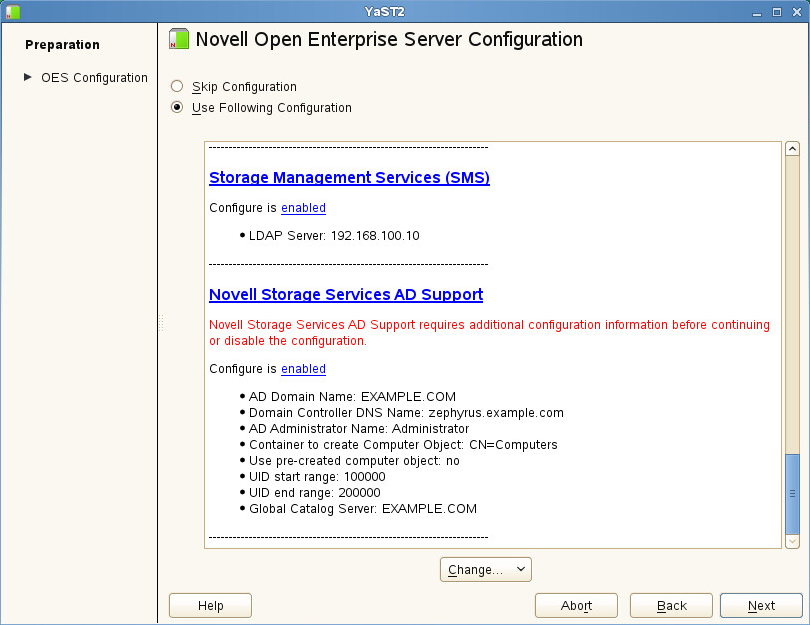Viewport: 810px width, 625px height.
Task: Open the Novell Storage Services AD Support link
Action: (346, 295)
